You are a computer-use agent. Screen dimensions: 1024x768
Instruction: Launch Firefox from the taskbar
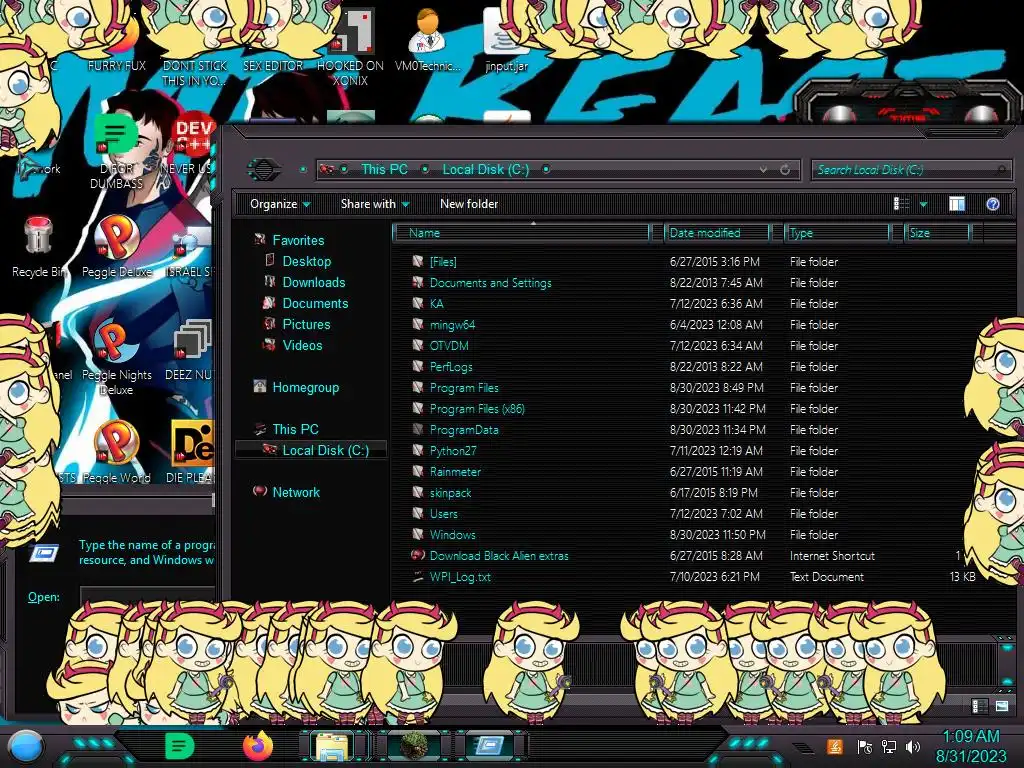pos(258,746)
